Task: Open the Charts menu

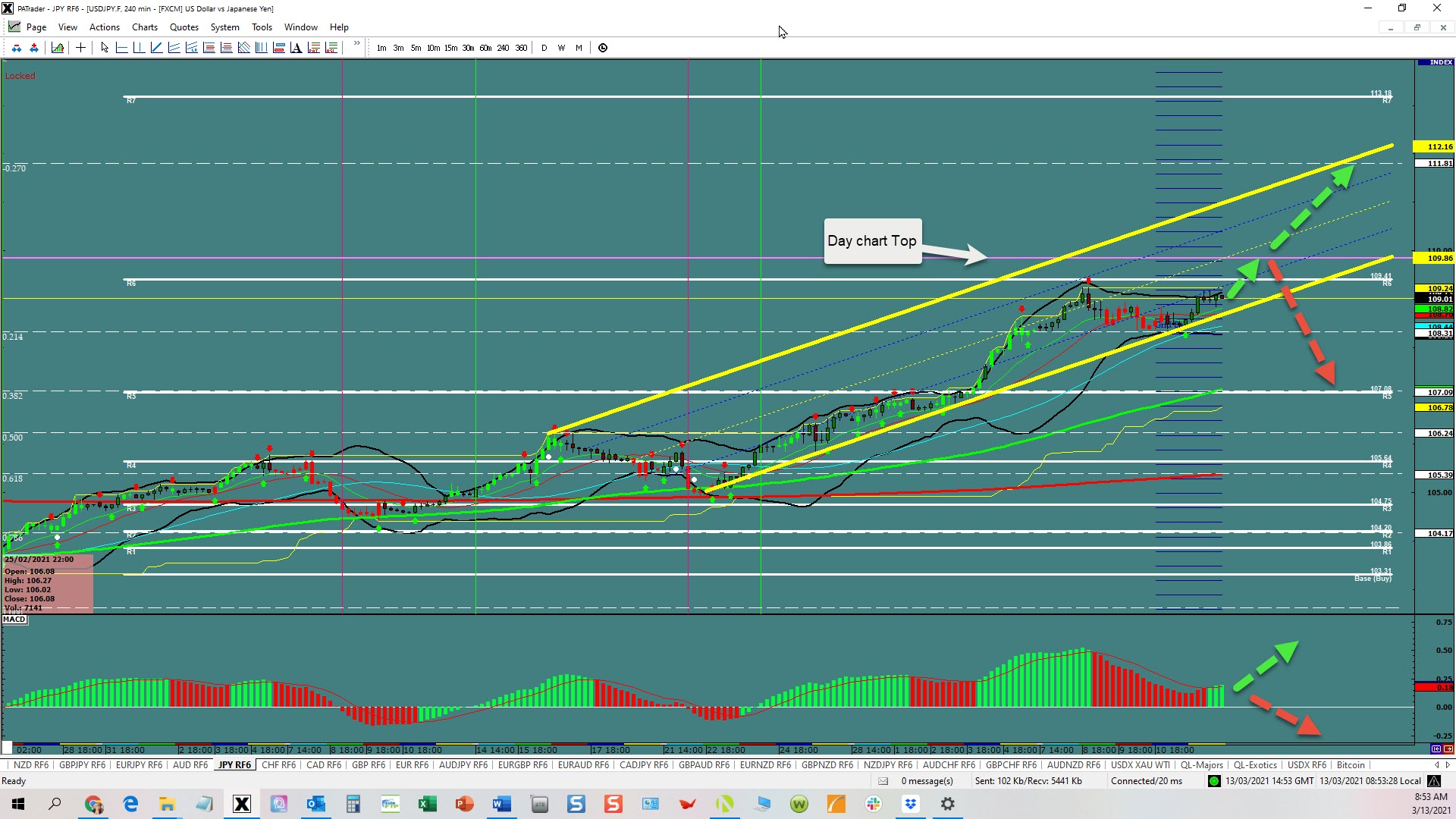Action: click(144, 27)
